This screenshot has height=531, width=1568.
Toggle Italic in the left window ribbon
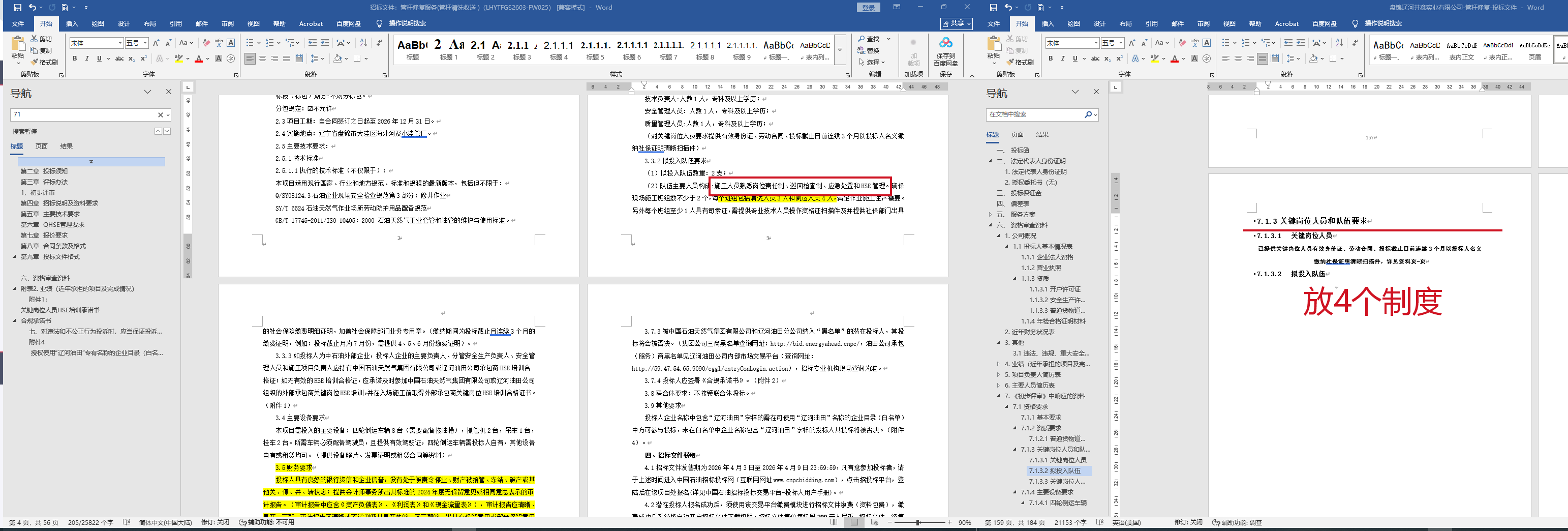click(x=87, y=58)
